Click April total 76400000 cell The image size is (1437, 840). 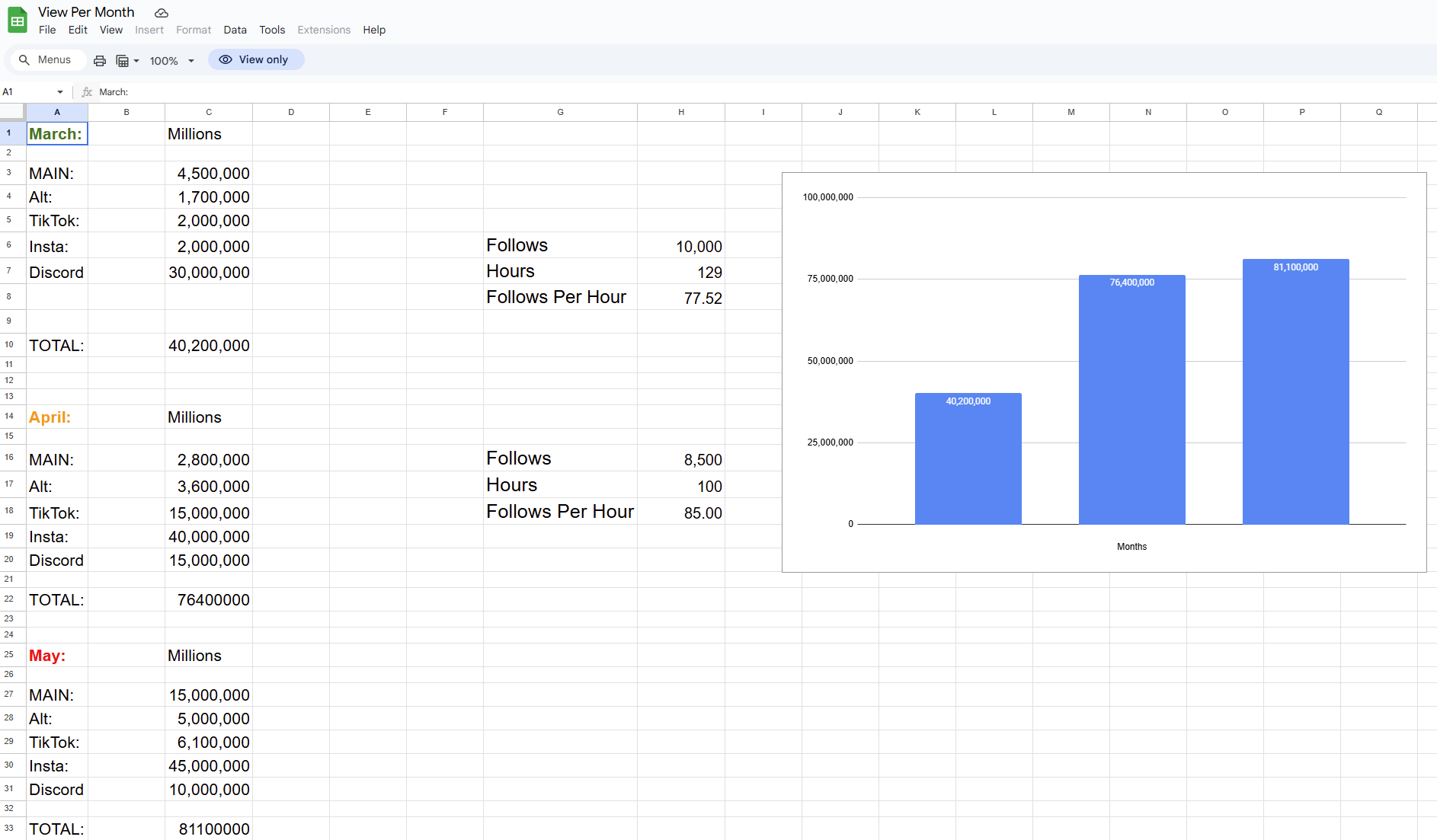(209, 600)
